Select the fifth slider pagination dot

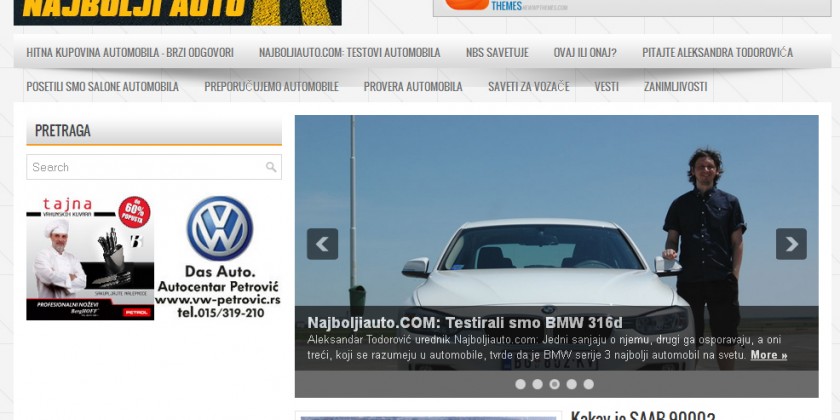[x=589, y=384]
